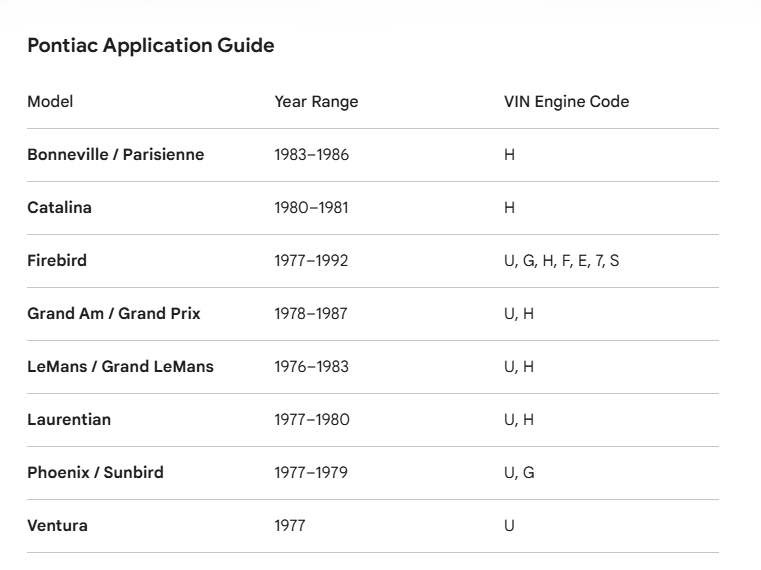Select the Model column header
The height and width of the screenshot is (570, 761).
(50, 101)
